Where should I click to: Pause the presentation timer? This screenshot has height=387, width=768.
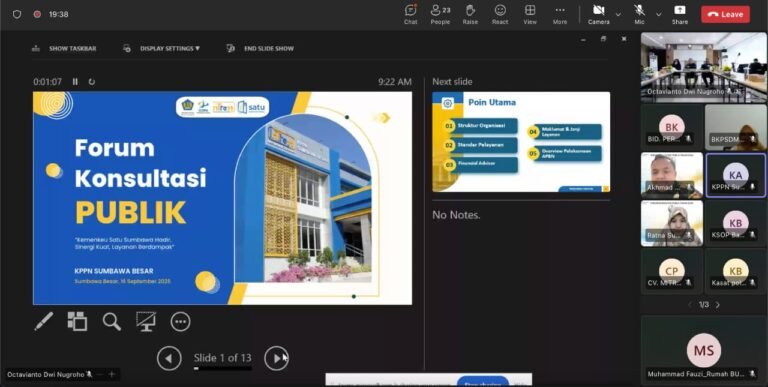pyautogui.click(x=75, y=82)
